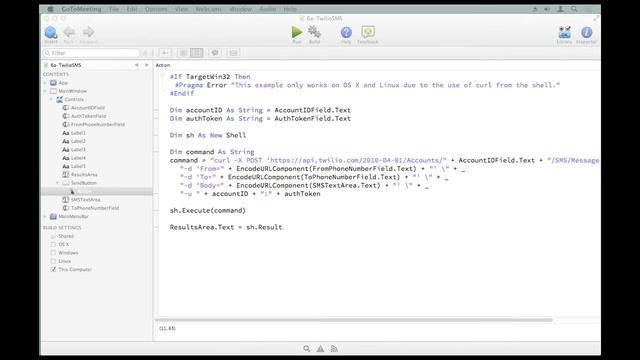Select ResultsArea in navigator
The image size is (640, 360).
pos(84,175)
